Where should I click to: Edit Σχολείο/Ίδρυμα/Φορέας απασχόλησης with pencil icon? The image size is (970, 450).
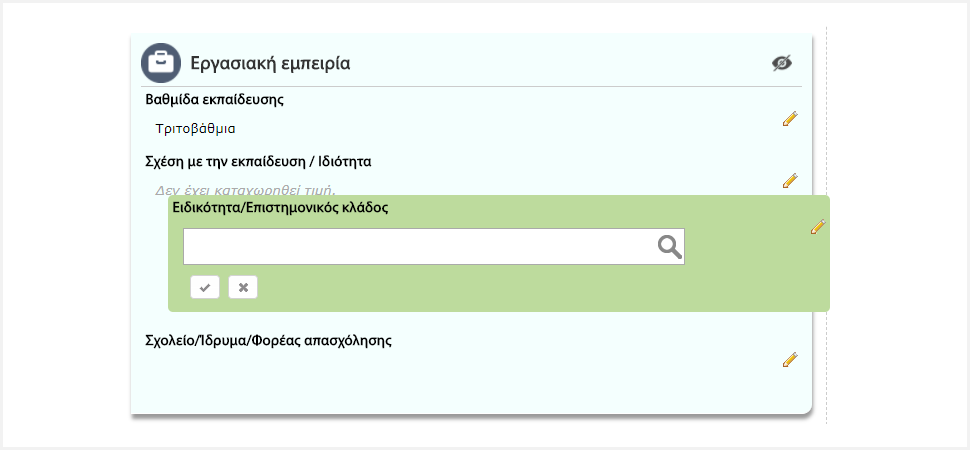click(790, 360)
